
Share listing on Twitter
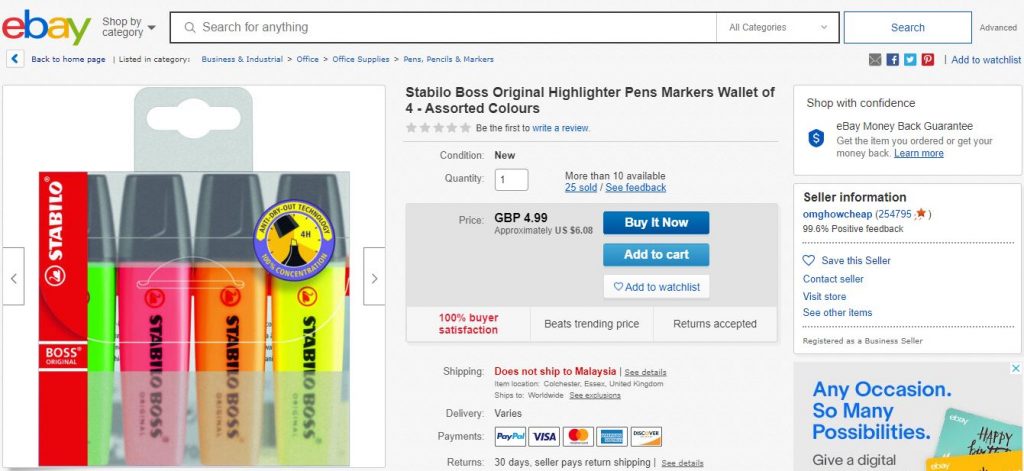point(910,60)
